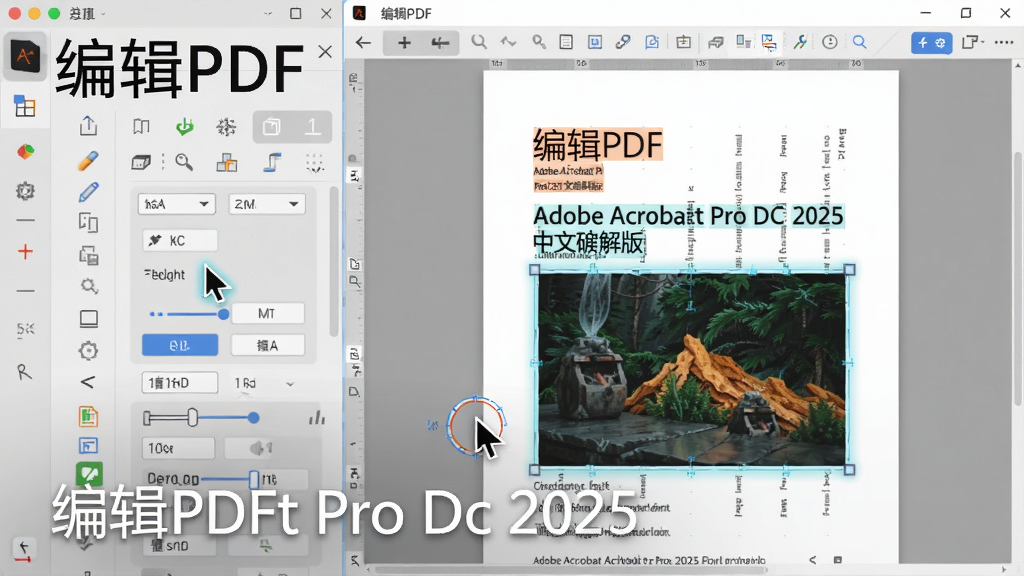Toggle the blue highlighted button next to 辑A

click(x=180, y=345)
